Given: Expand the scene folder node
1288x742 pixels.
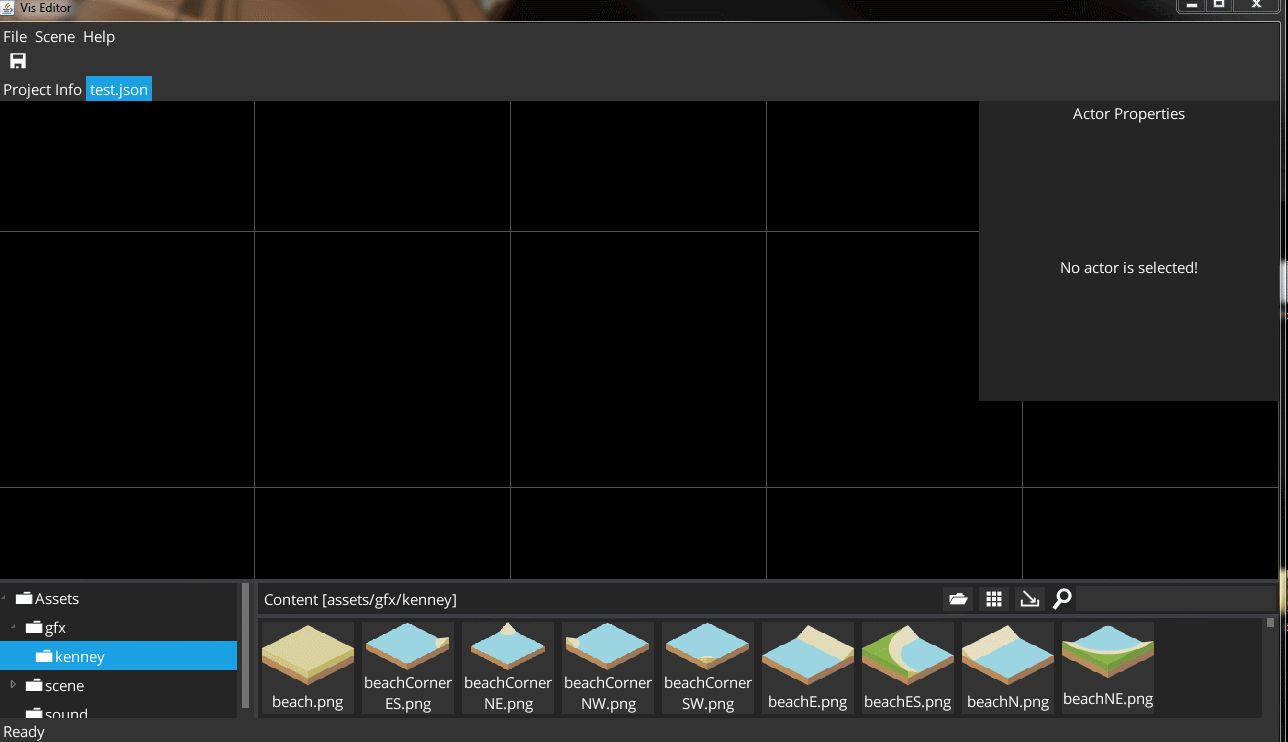Looking at the screenshot, I should [14, 685].
